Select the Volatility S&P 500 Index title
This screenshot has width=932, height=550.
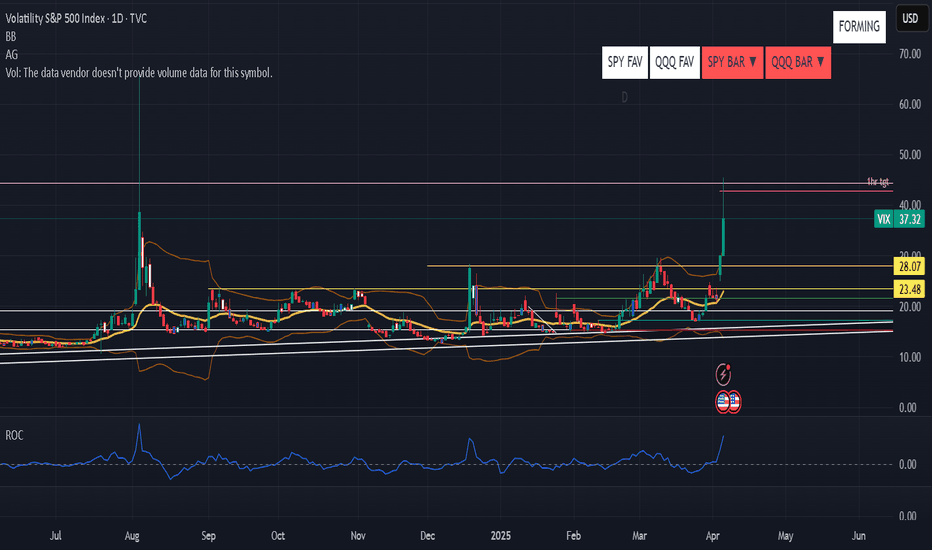coord(76,18)
